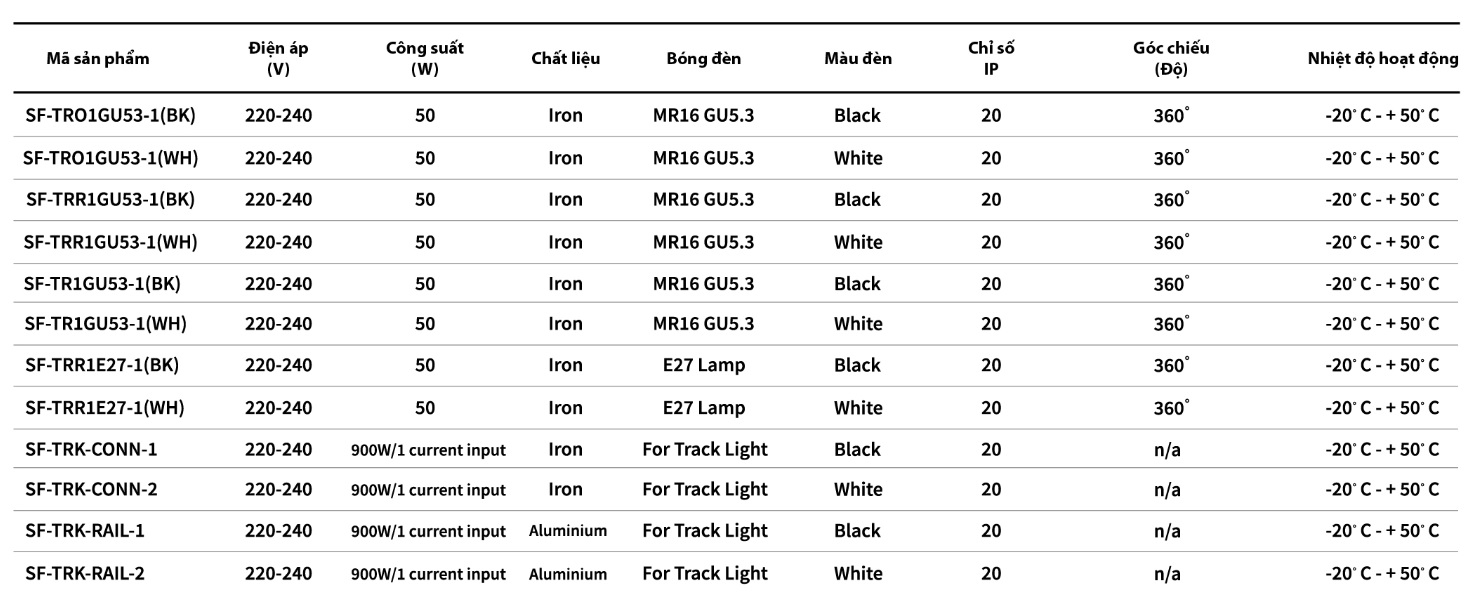The width and height of the screenshot is (1466, 593).
Task: Select the 'Bóng đèn' column header
Action: tap(704, 58)
